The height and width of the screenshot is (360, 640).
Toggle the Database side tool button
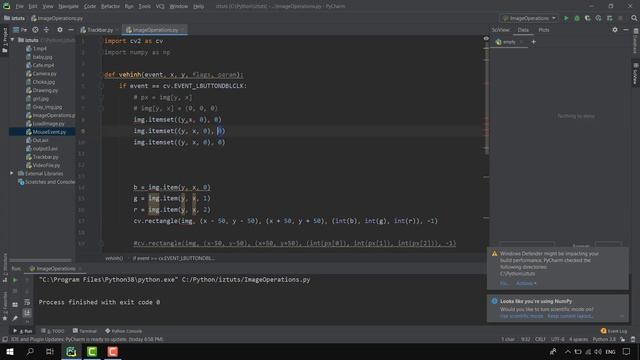click(636, 40)
